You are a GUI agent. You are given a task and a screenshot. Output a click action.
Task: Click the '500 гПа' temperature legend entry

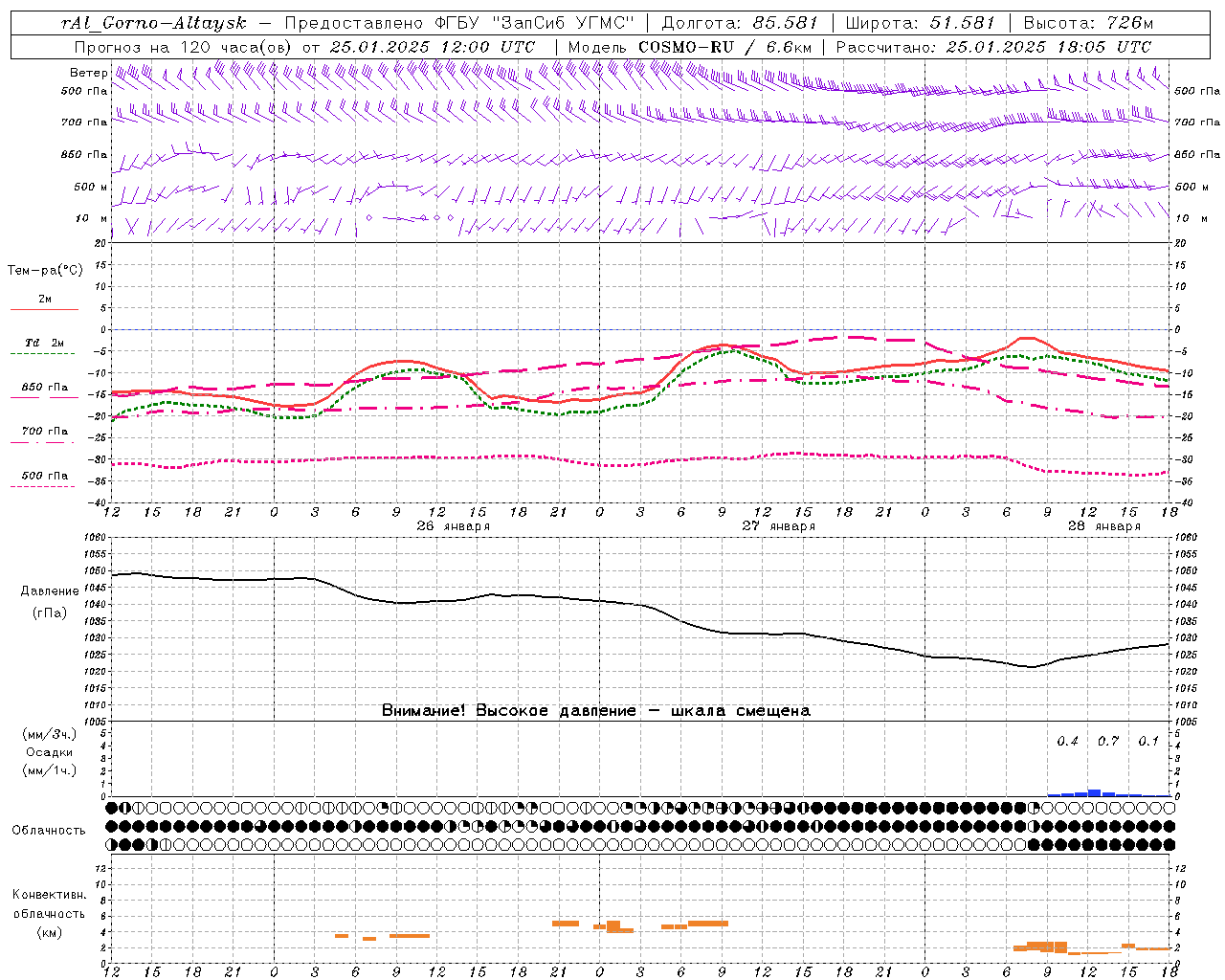45,476
